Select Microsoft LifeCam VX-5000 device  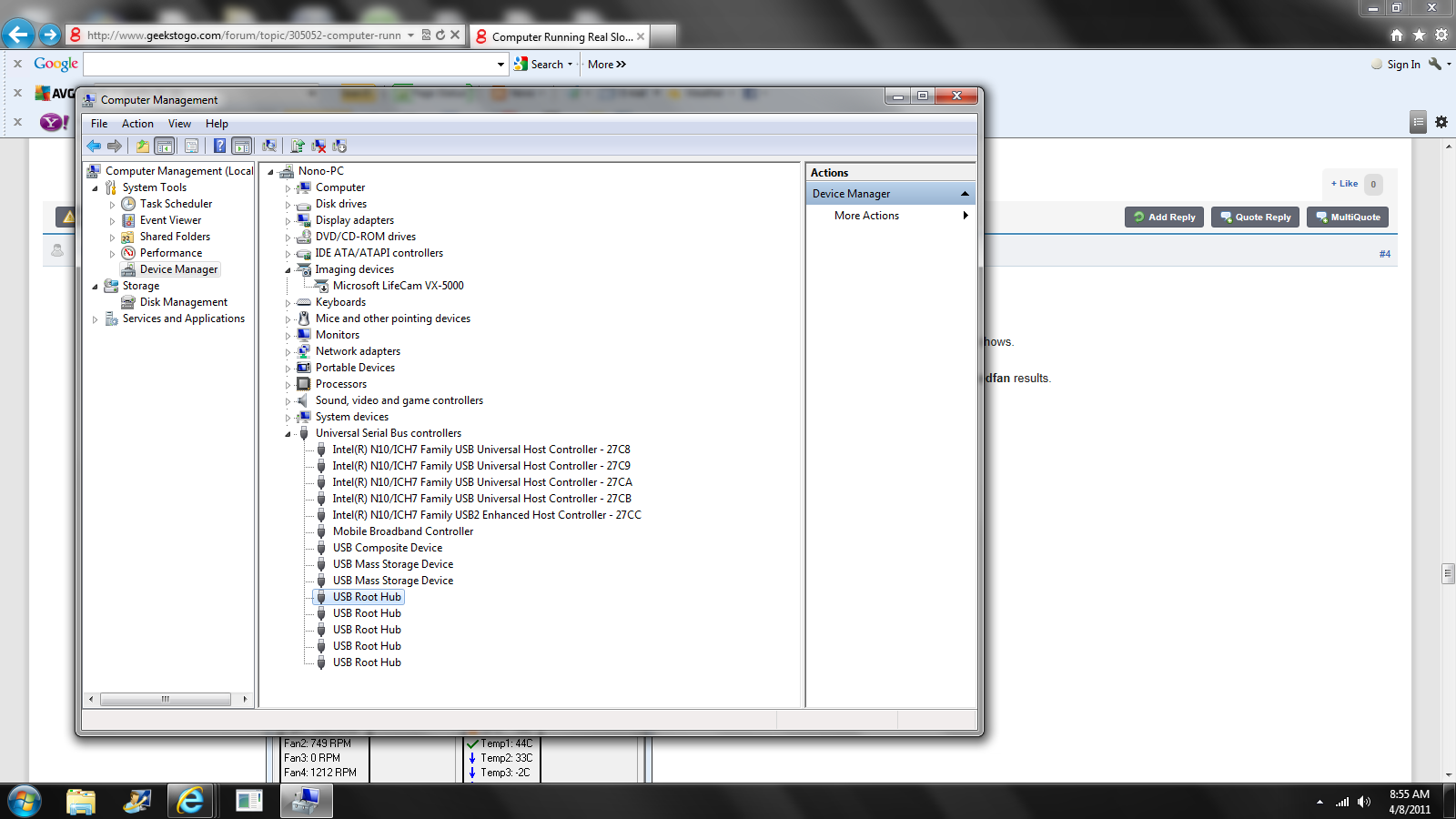coord(398,286)
